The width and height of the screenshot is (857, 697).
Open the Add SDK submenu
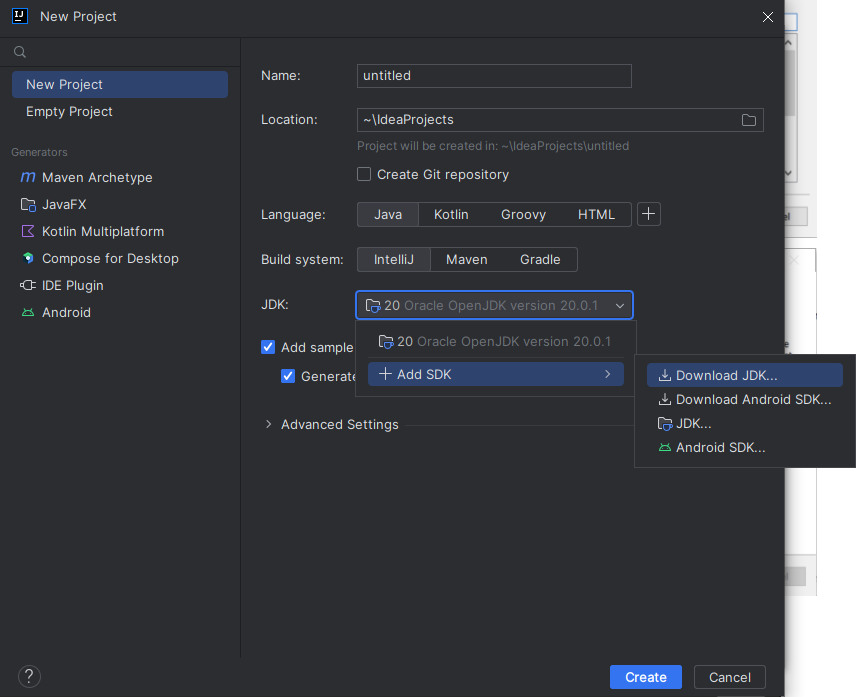click(496, 374)
